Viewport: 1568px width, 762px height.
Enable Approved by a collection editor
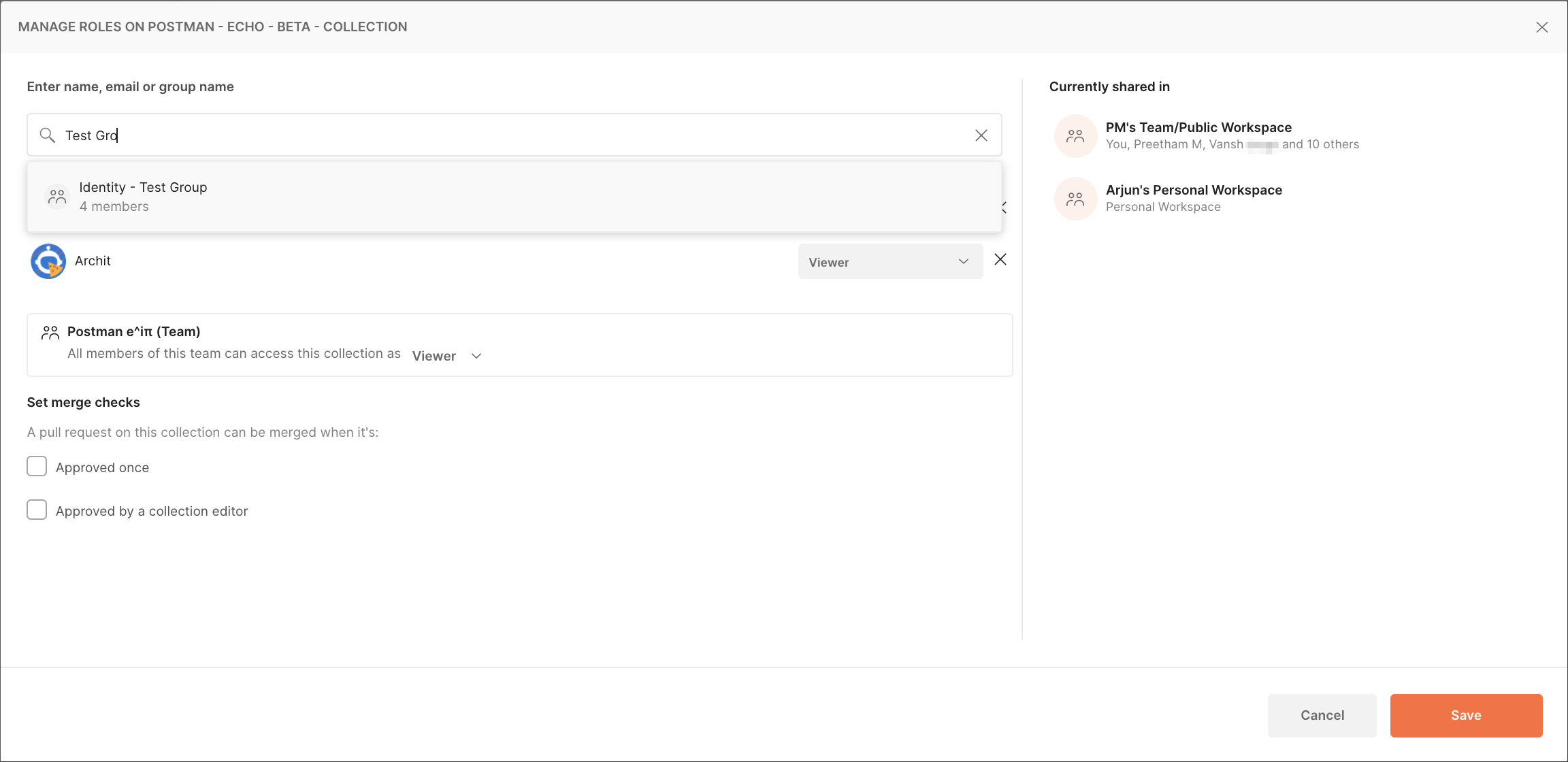pyautogui.click(x=37, y=510)
